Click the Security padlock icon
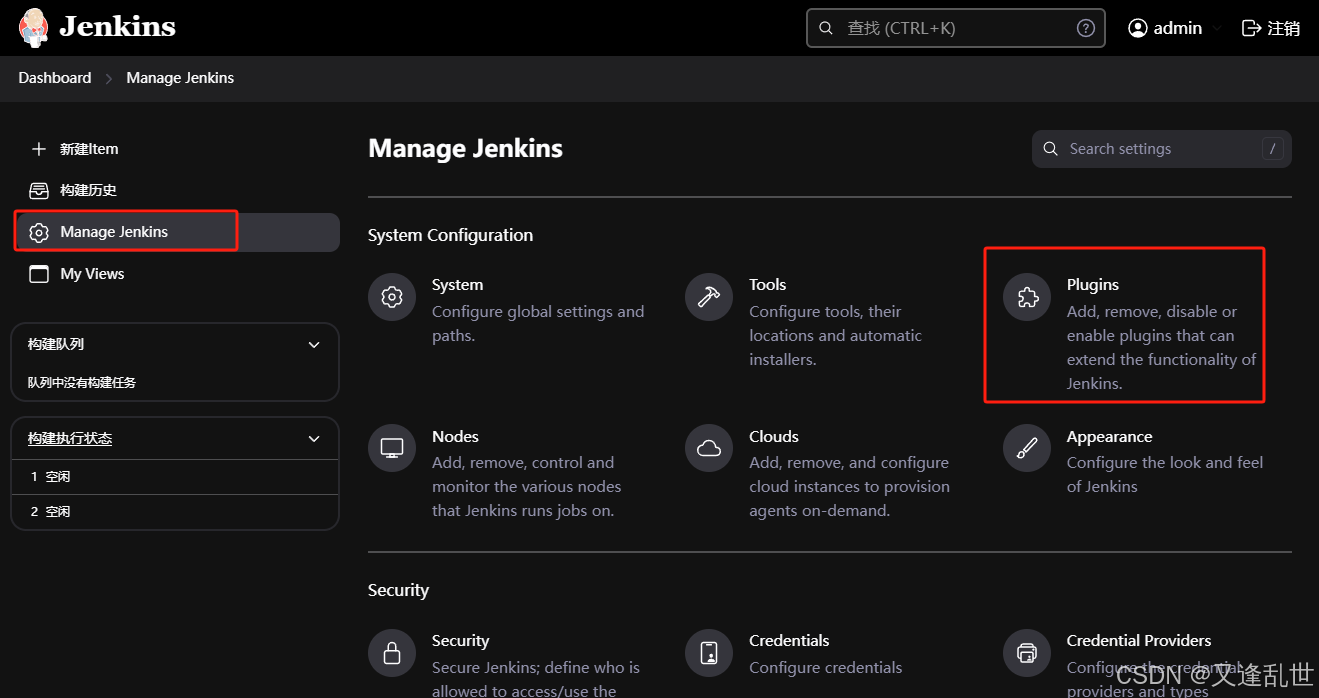The height and width of the screenshot is (698, 1319). coord(392,653)
